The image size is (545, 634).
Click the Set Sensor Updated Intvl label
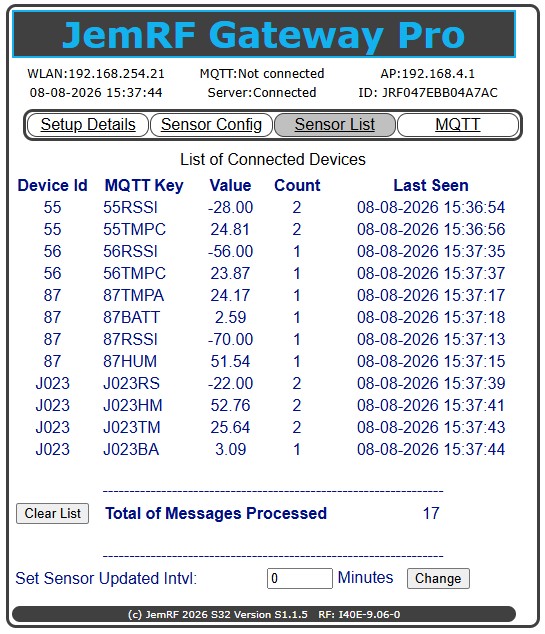click(x=106, y=579)
